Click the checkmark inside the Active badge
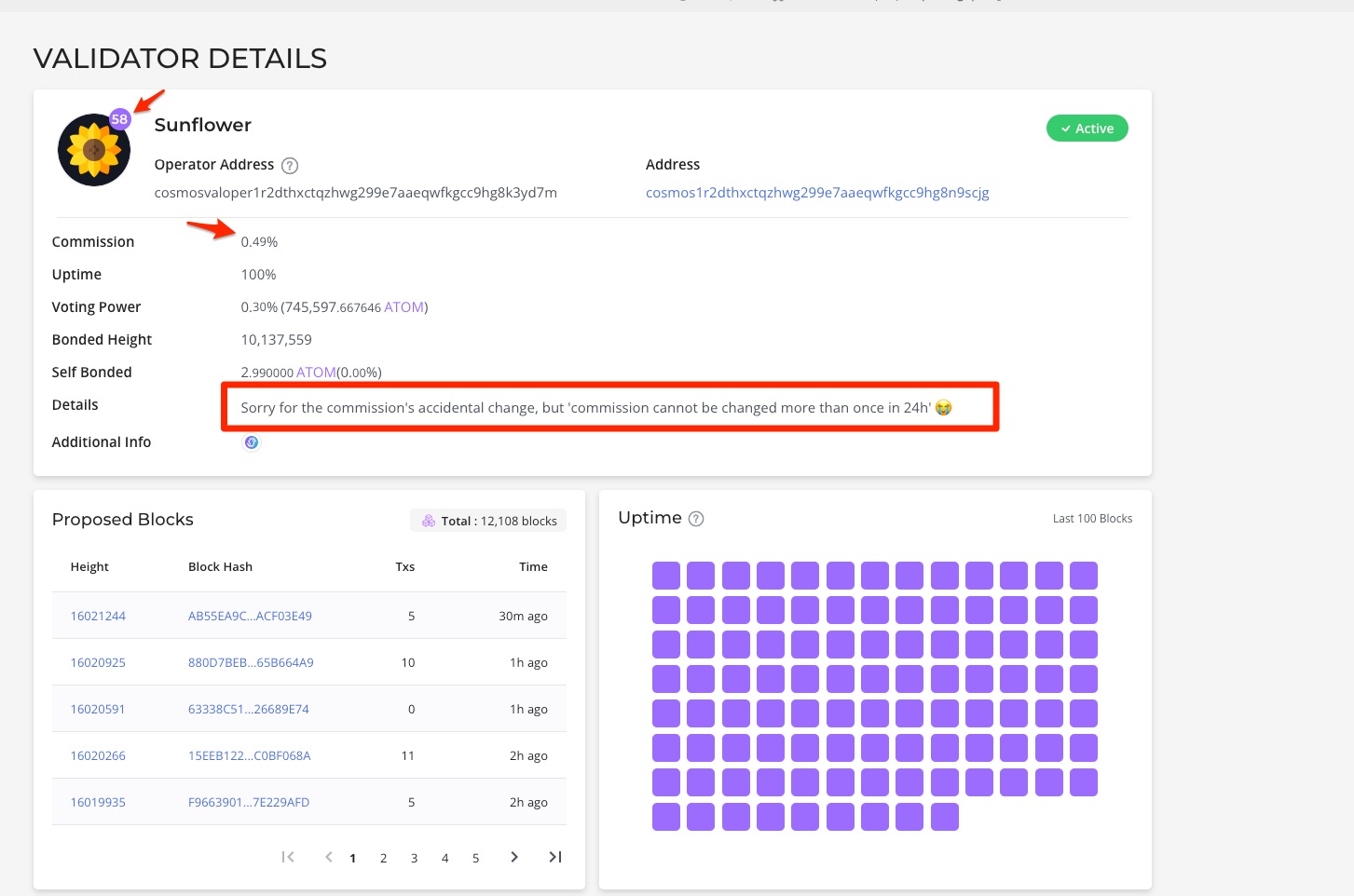This screenshot has width=1354, height=896. pyautogui.click(x=1065, y=128)
